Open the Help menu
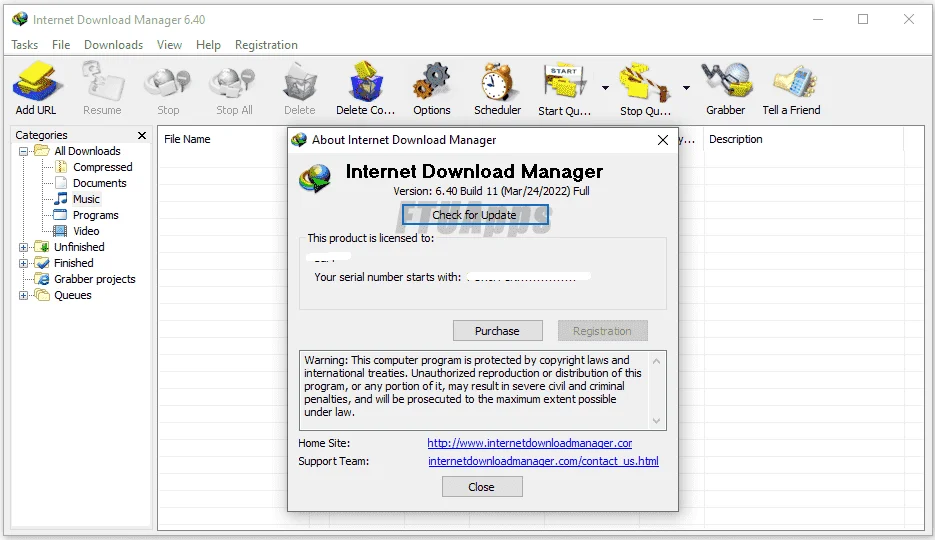935x540 pixels. 208,45
